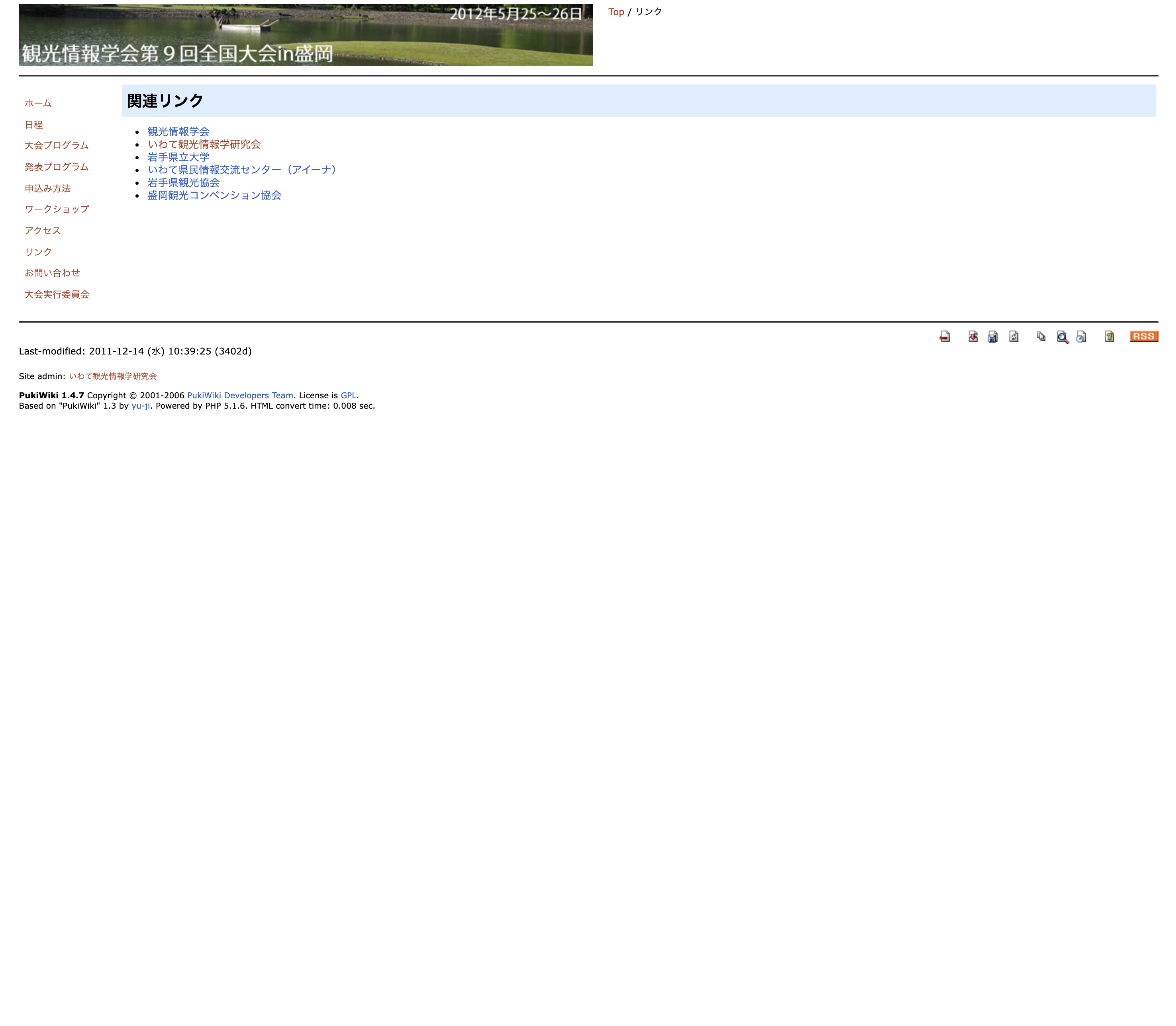Open 盛岡観光コンベンション協会 link
Viewport: 1176px width, 1026px height.
point(215,195)
